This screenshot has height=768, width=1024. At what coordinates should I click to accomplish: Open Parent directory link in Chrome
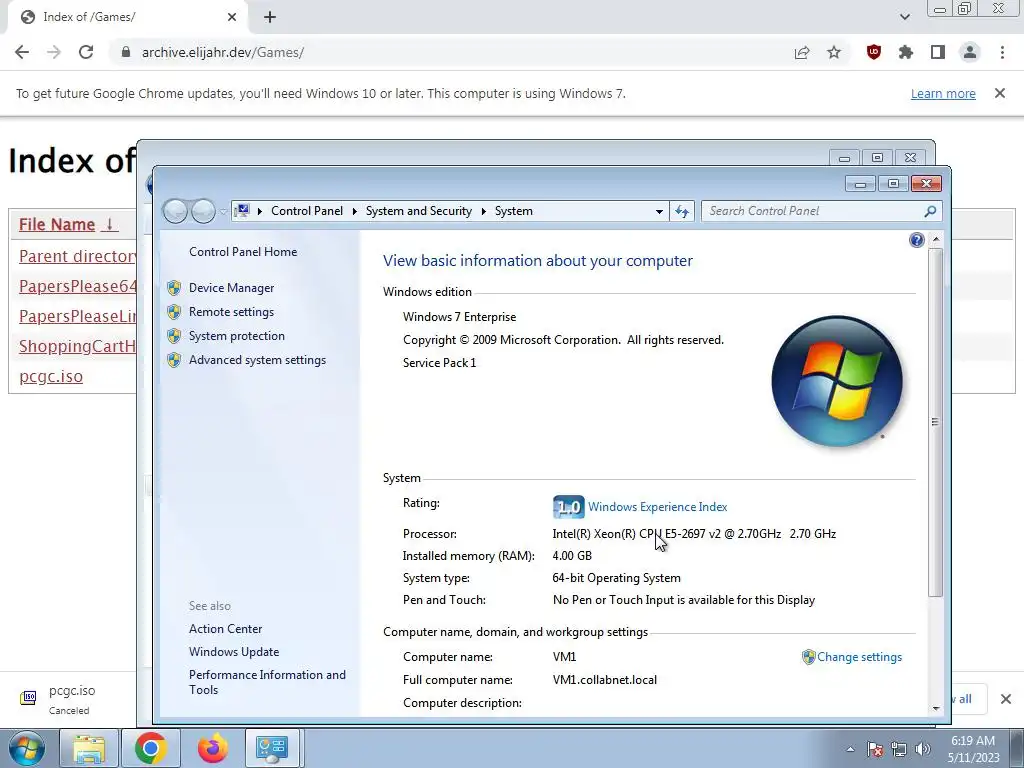77,256
